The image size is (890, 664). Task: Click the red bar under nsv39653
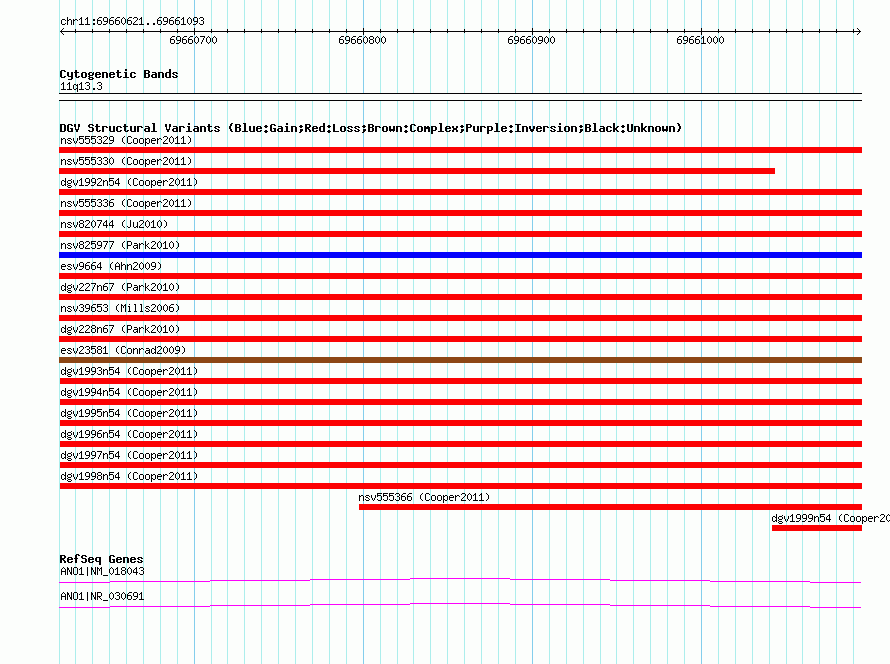[x=460, y=318]
